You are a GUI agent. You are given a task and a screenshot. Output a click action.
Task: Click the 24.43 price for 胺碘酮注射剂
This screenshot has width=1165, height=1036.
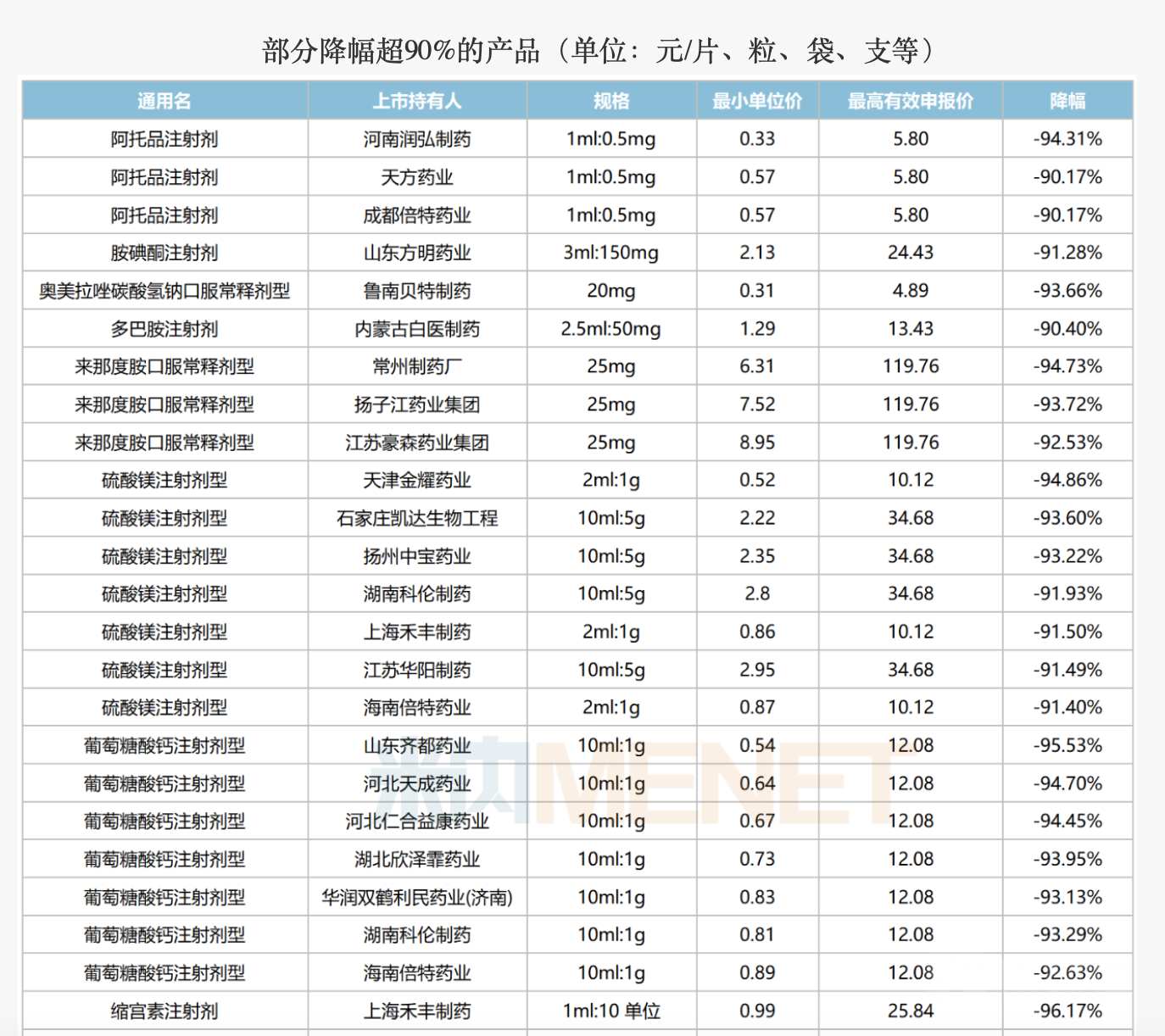pos(910,252)
